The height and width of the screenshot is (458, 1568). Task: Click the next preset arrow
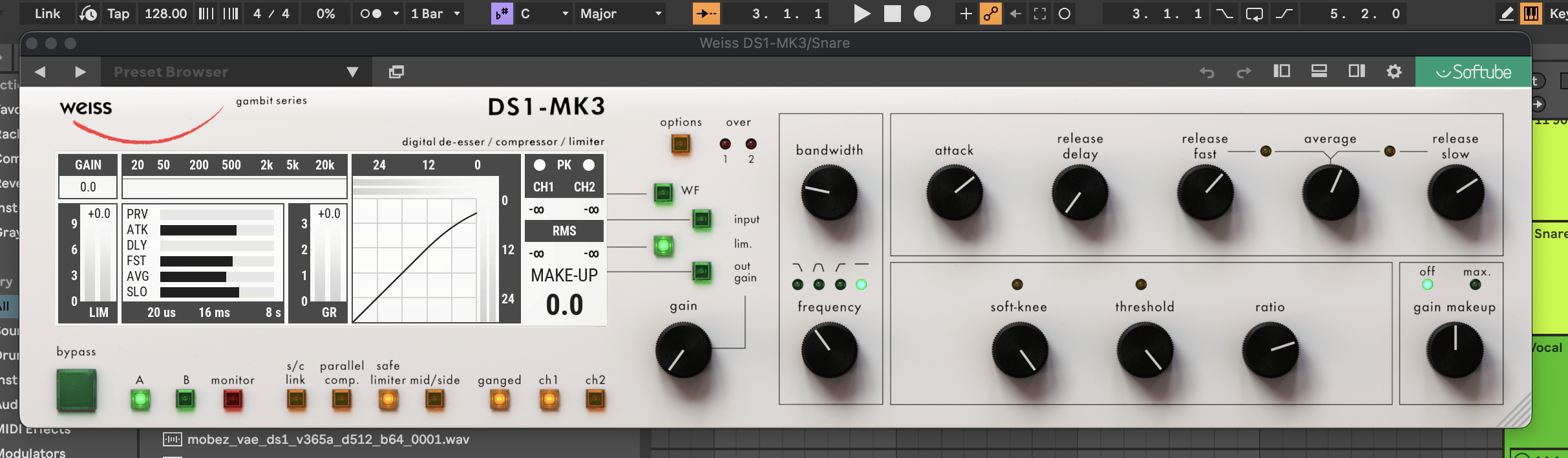point(80,72)
